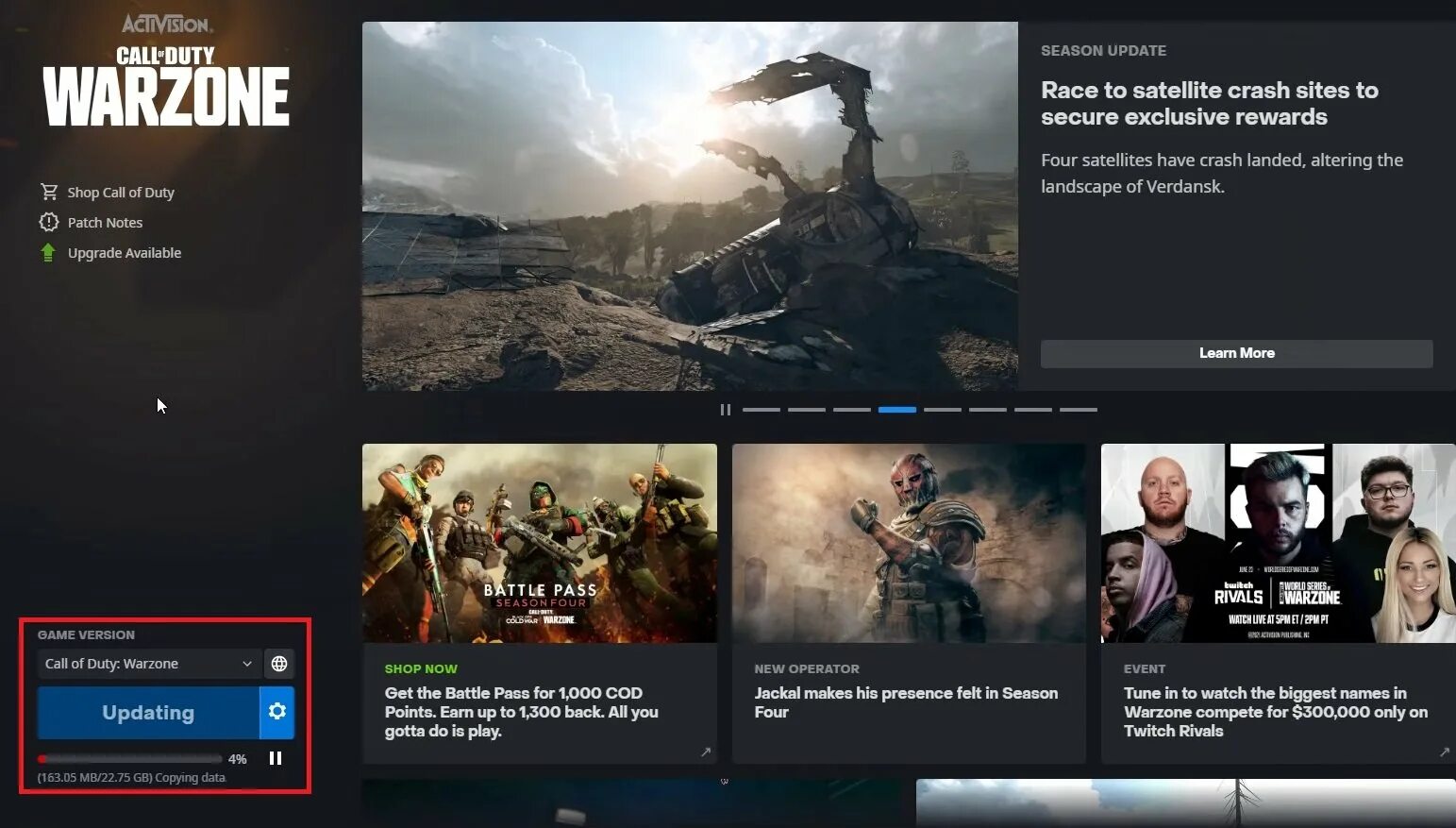The image size is (1456, 828).
Task: Select the active blue carousel indicator
Action: (x=897, y=410)
